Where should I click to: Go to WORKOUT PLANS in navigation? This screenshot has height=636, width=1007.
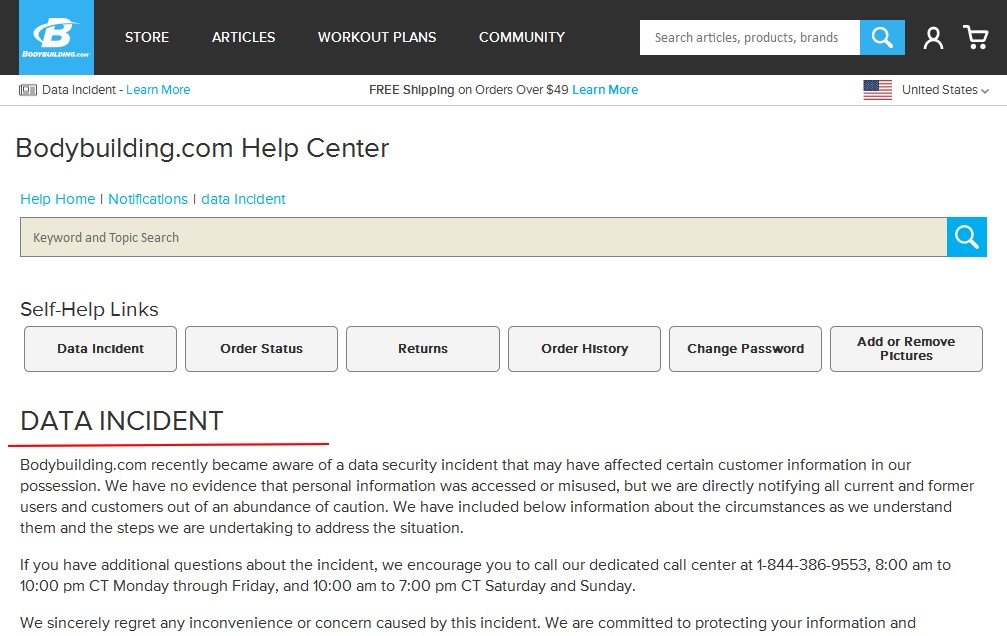pos(377,37)
